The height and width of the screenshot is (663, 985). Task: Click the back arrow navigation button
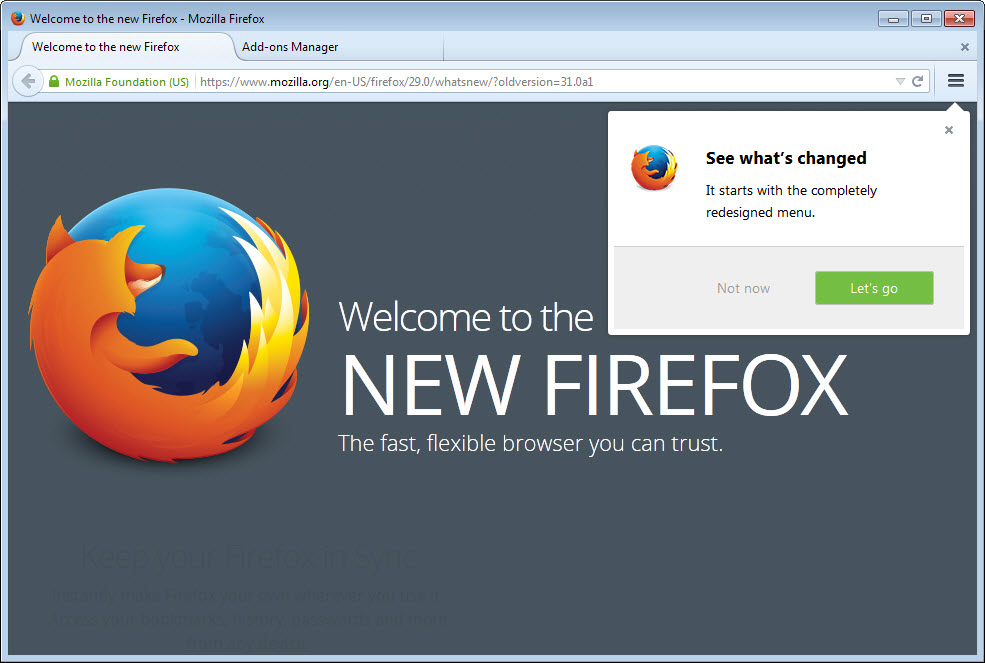28,81
